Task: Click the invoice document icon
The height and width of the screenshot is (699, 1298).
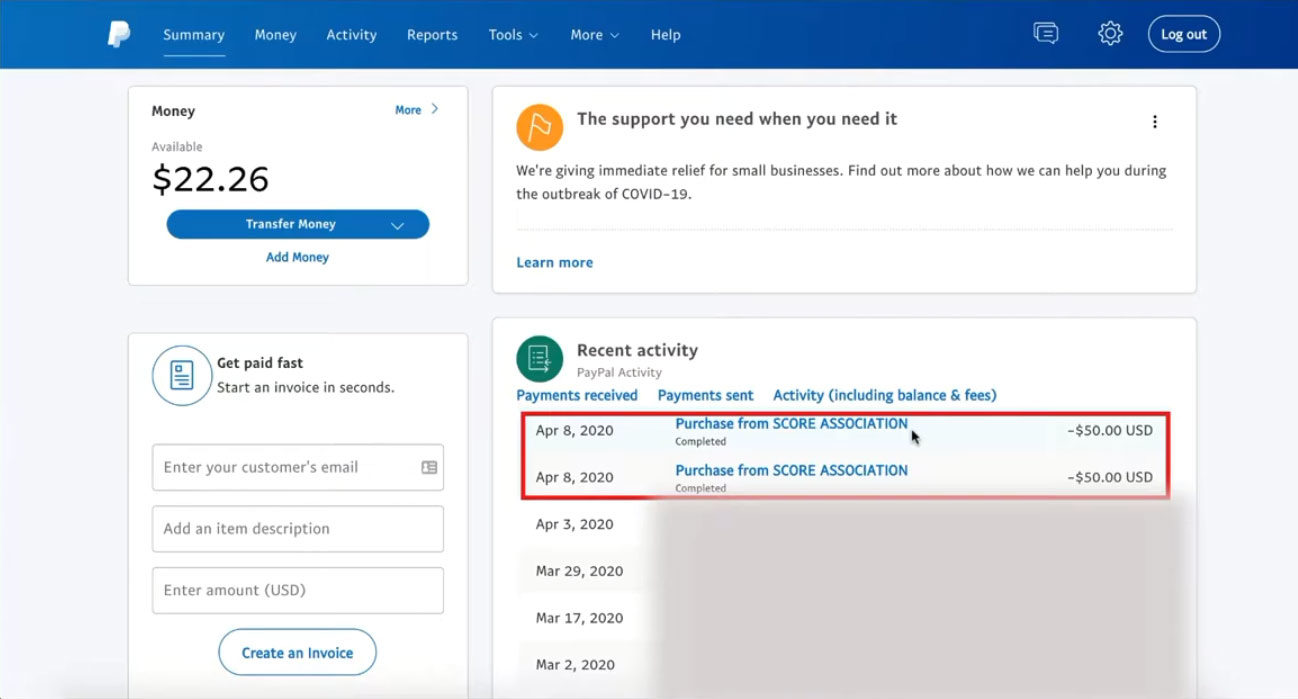Action: 181,375
